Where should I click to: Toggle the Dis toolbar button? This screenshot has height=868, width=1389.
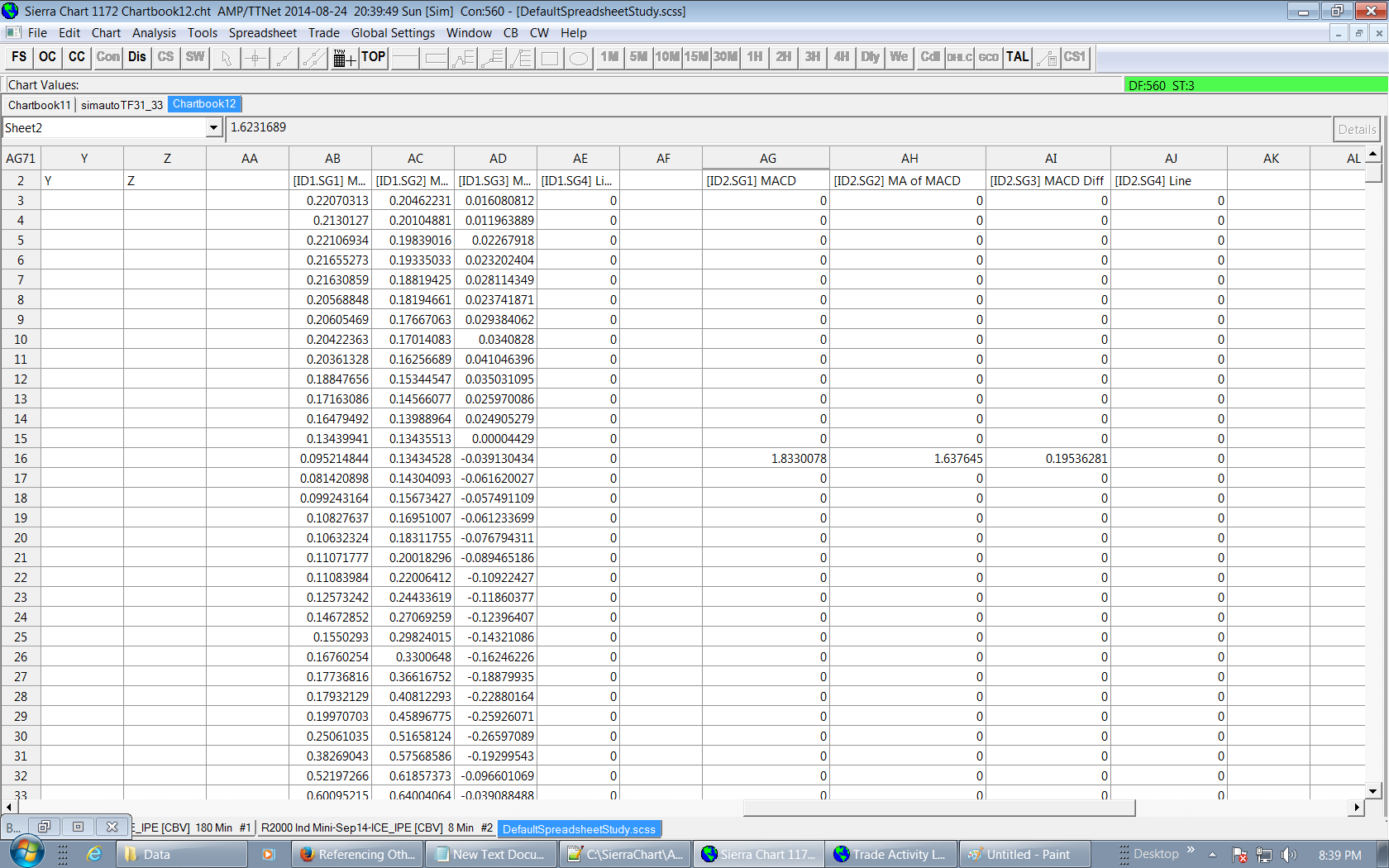pos(137,57)
